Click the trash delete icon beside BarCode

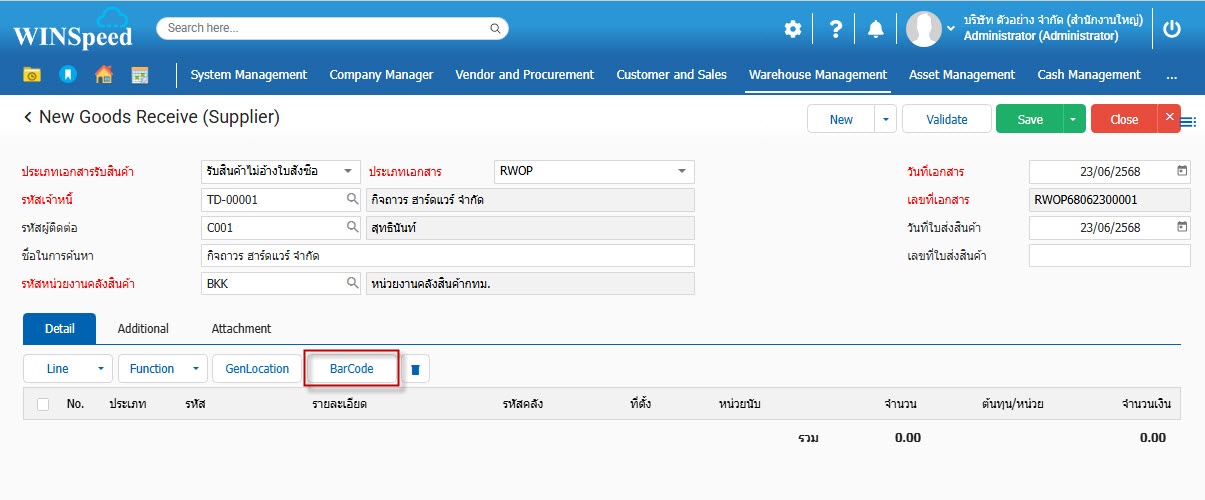pyautogui.click(x=416, y=369)
